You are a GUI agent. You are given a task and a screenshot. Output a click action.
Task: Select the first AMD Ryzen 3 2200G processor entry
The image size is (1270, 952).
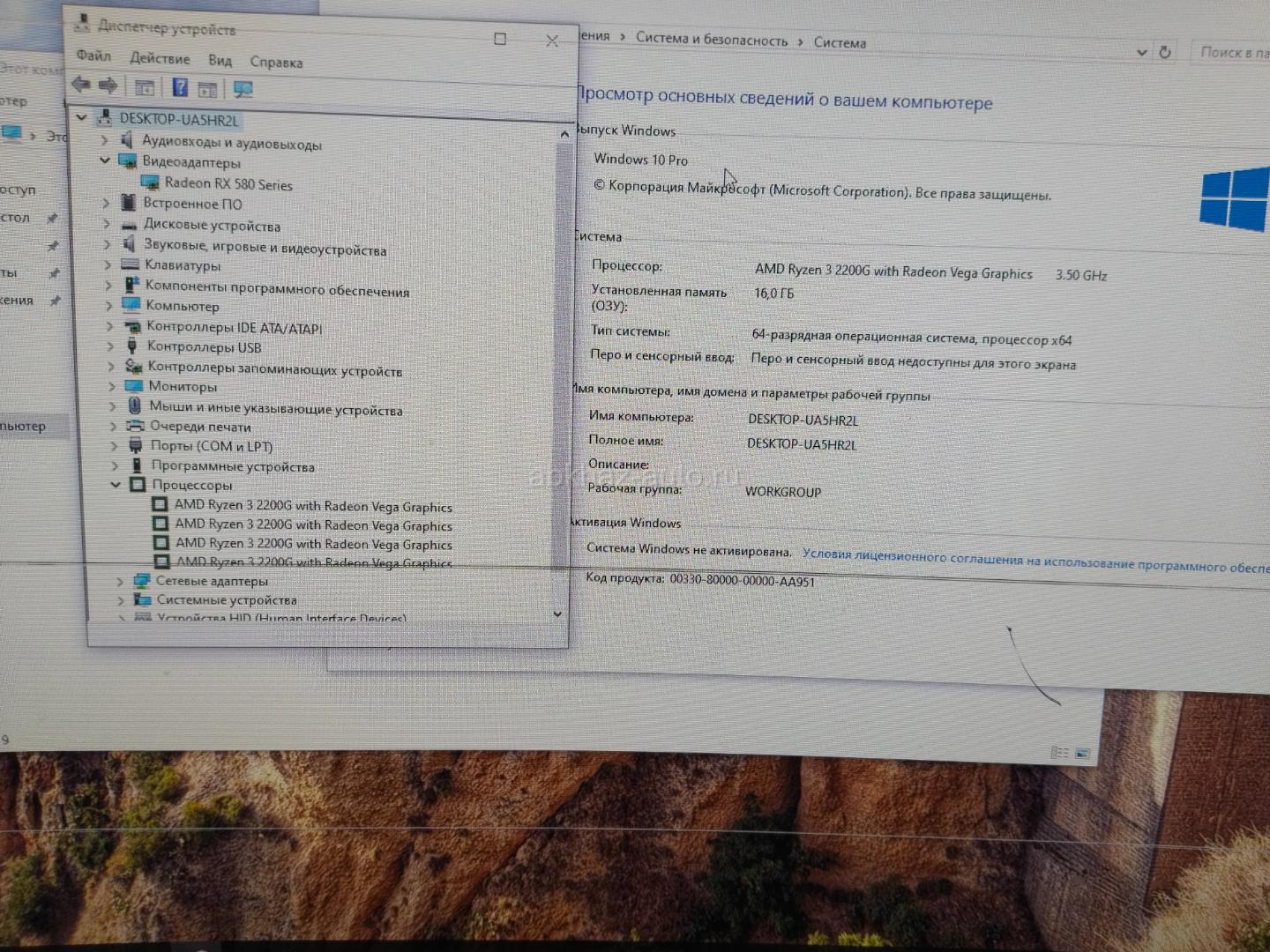(312, 506)
